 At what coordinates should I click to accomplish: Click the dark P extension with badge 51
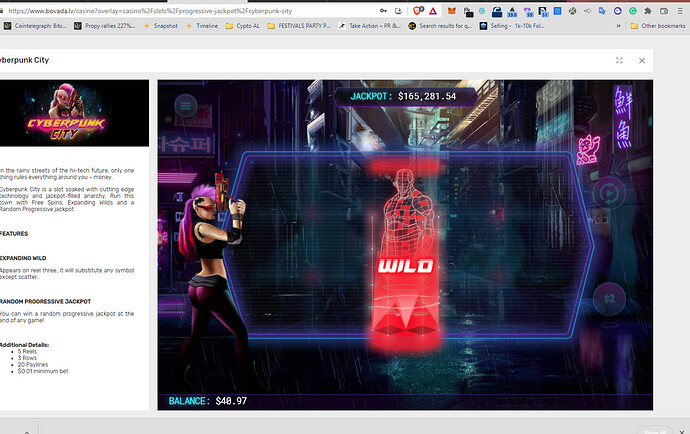tap(543, 12)
